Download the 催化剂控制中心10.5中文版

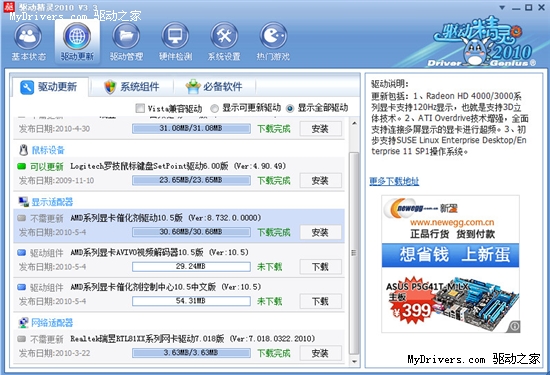pyautogui.click(x=320, y=301)
